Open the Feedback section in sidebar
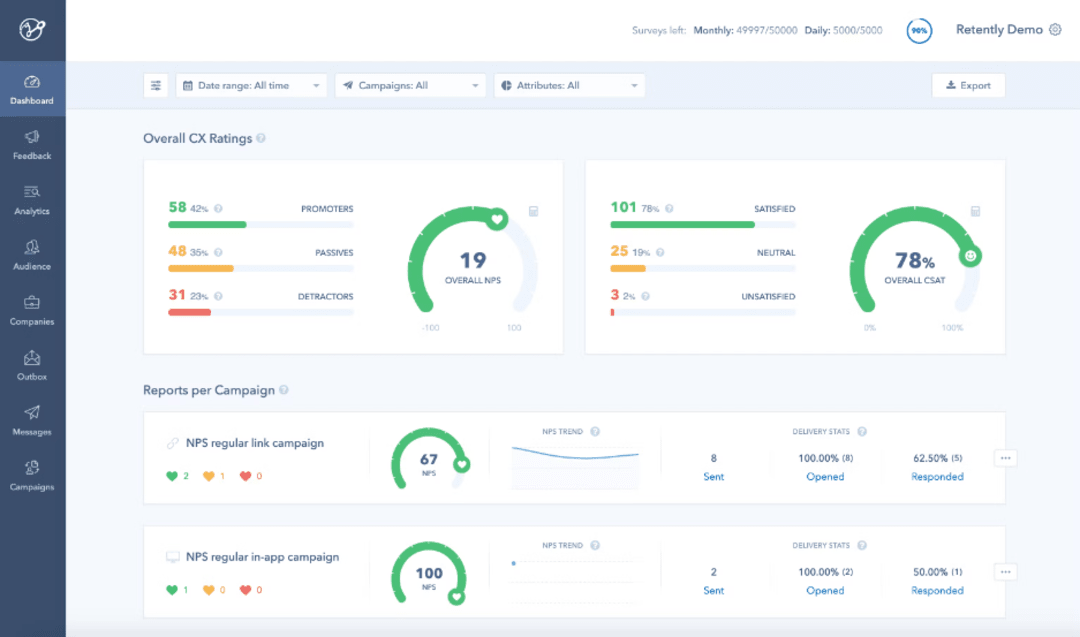Screen dimensions: 1080x637 pos(32,147)
